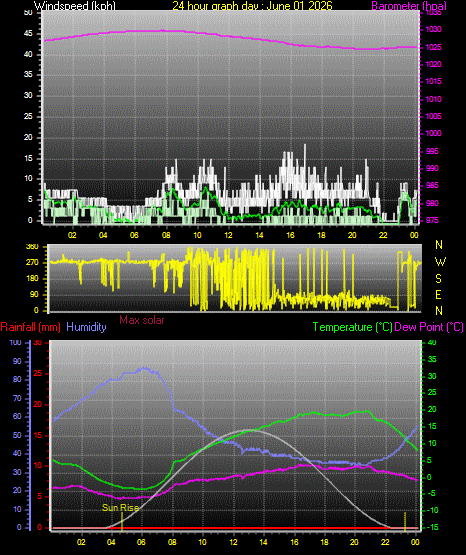The height and width of the screenshot is (555, 466).
Task: Click the 'Max solar' label
Action: pos(142,320)
